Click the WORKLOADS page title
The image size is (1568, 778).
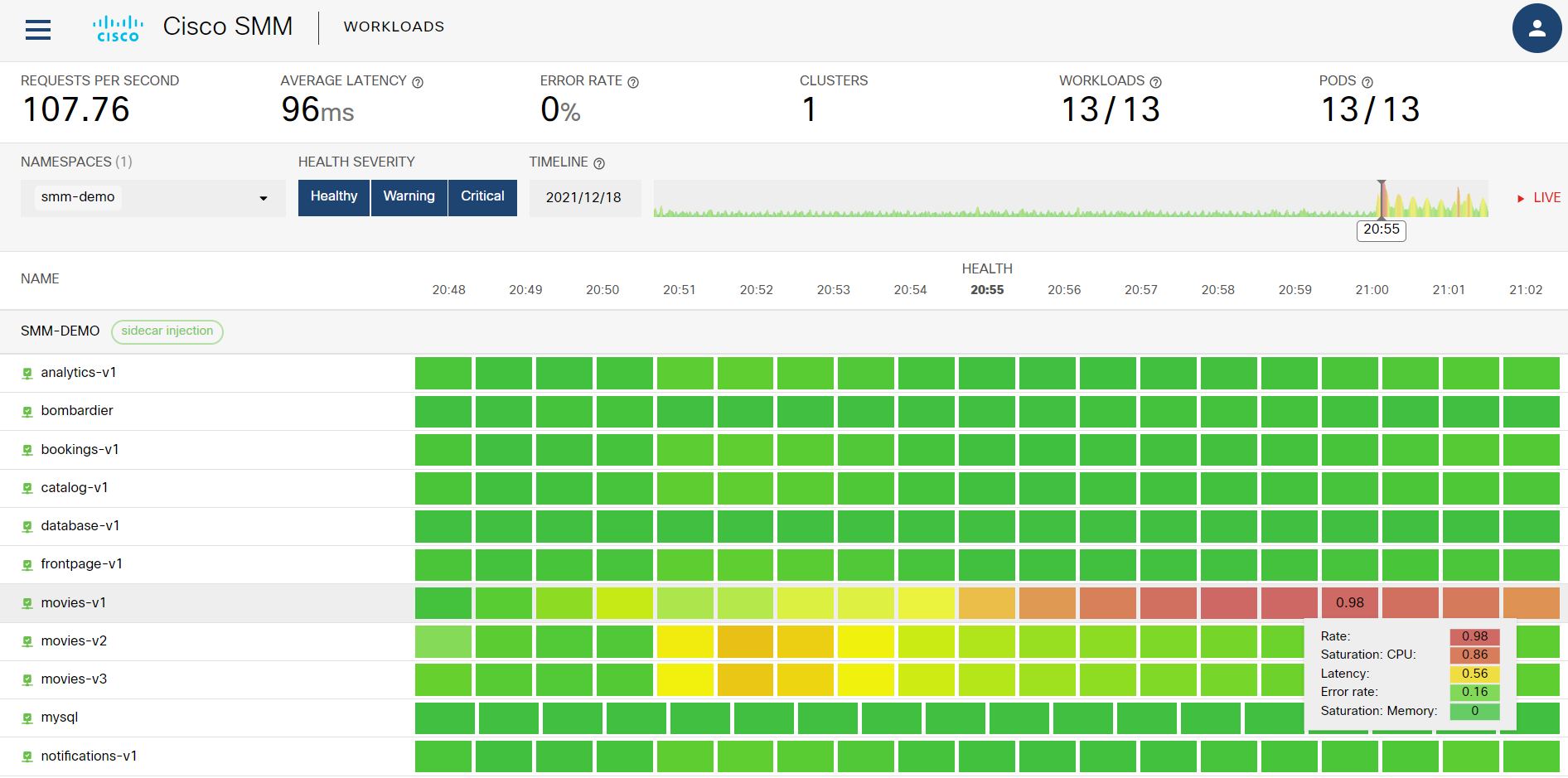(x=394, y=27)
